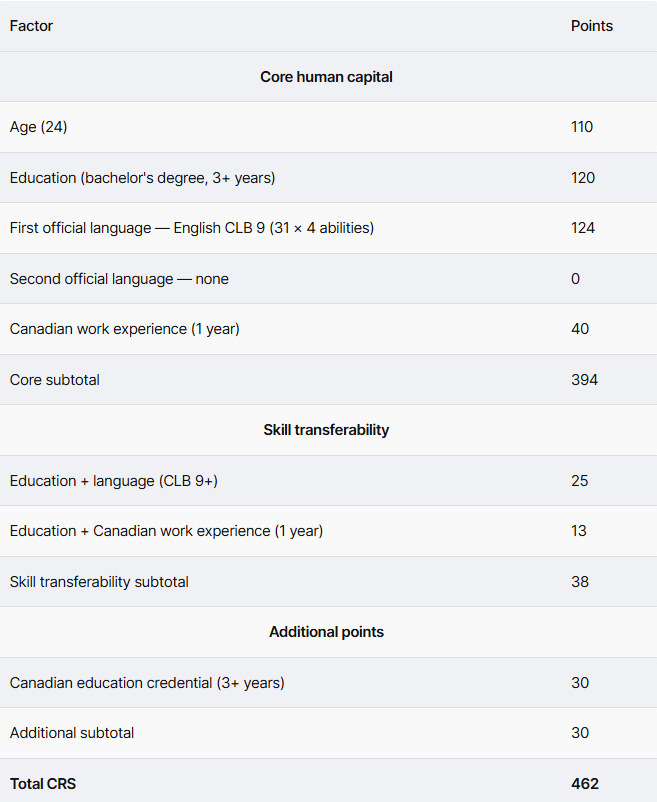The width and height of the screenshot is (657, 802).
Task: Select the Core human capital section heading
Action: (x=326, y=77)
